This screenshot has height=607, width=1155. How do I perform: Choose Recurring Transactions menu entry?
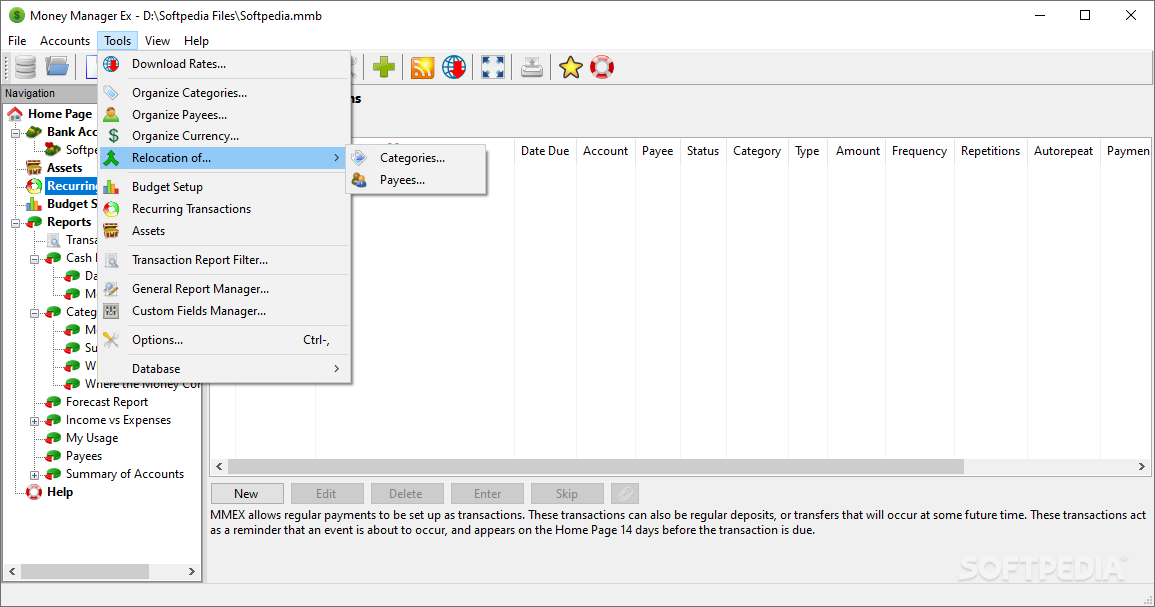[x=225, y=208]
